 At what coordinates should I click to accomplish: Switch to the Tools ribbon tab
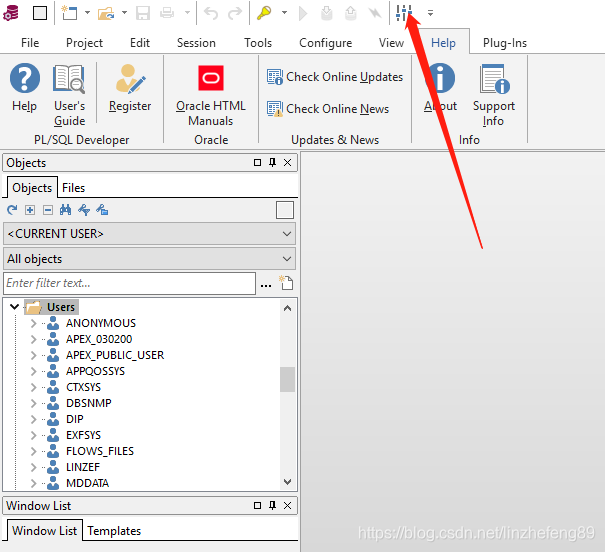(x=258, y=42)
